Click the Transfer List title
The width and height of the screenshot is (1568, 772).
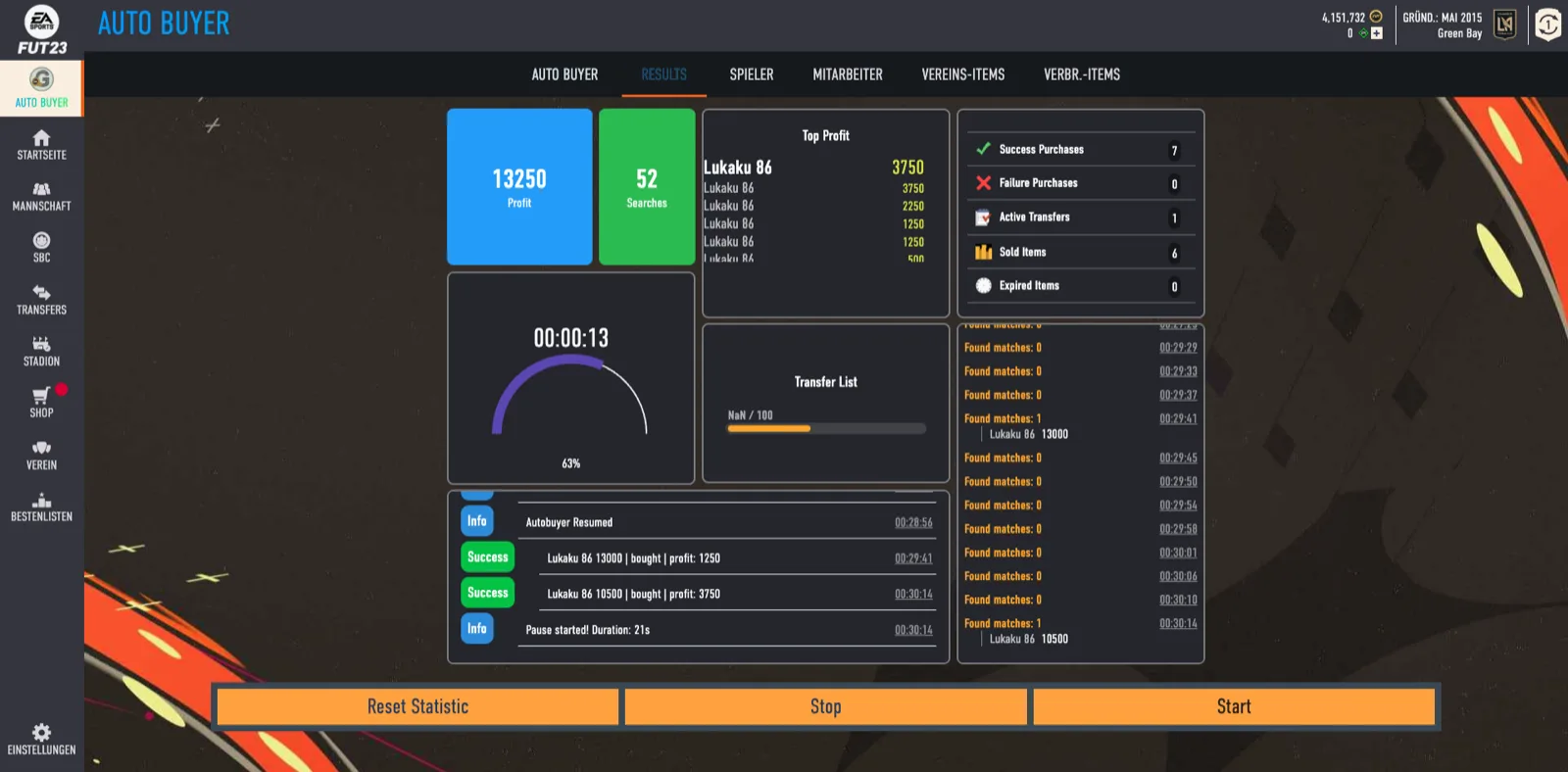tap(826, 382)
